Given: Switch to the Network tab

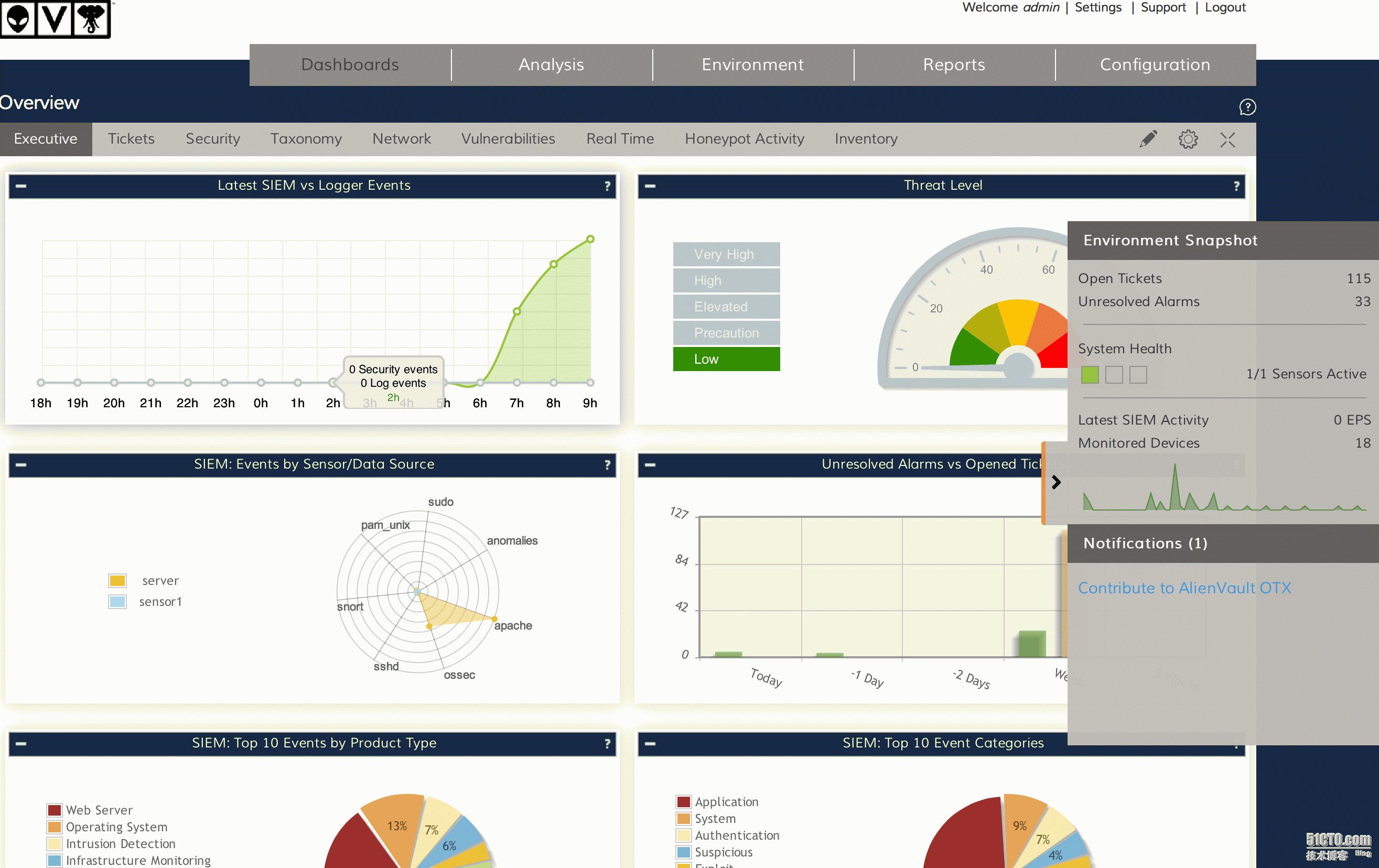Looking at the screenshot, I should click(402, 139).
